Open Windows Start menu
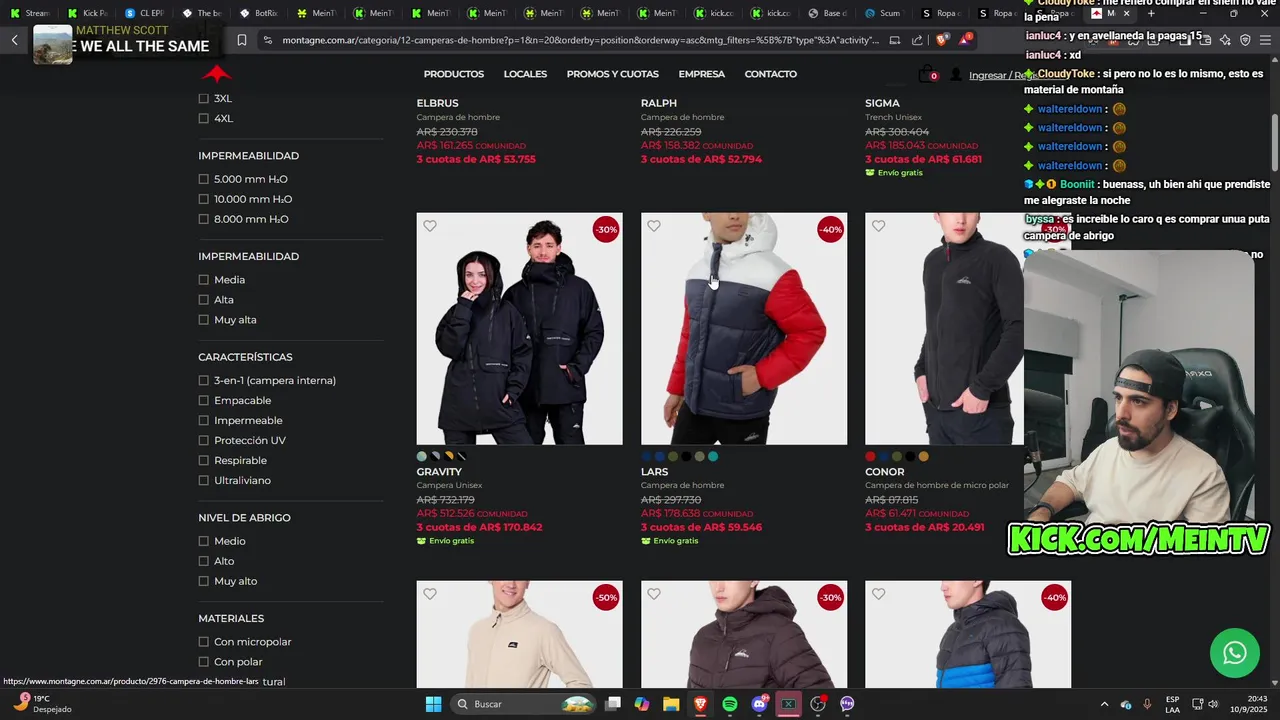 (x=433, y=704)
